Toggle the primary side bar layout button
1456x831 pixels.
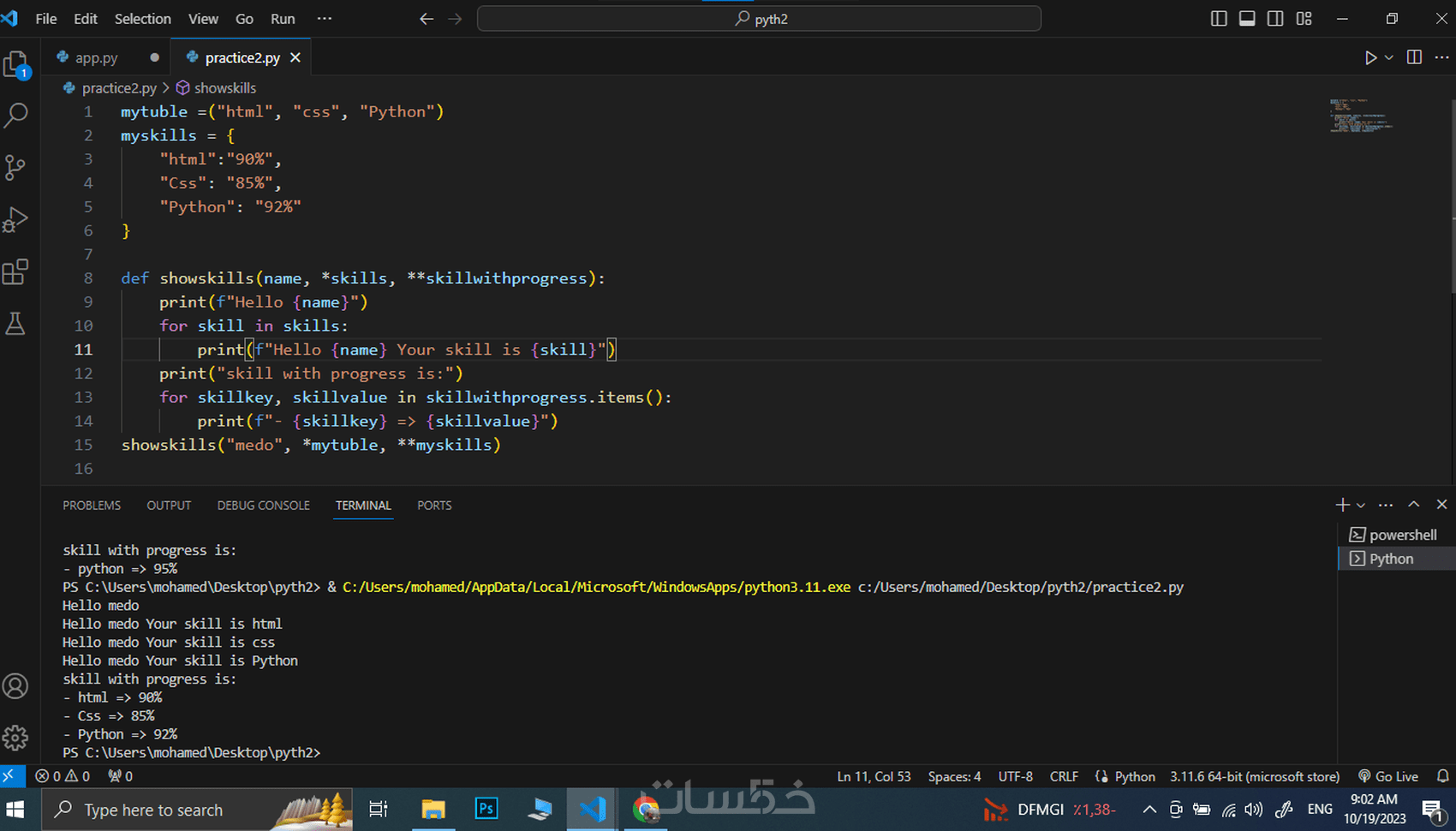[1219, 19]
